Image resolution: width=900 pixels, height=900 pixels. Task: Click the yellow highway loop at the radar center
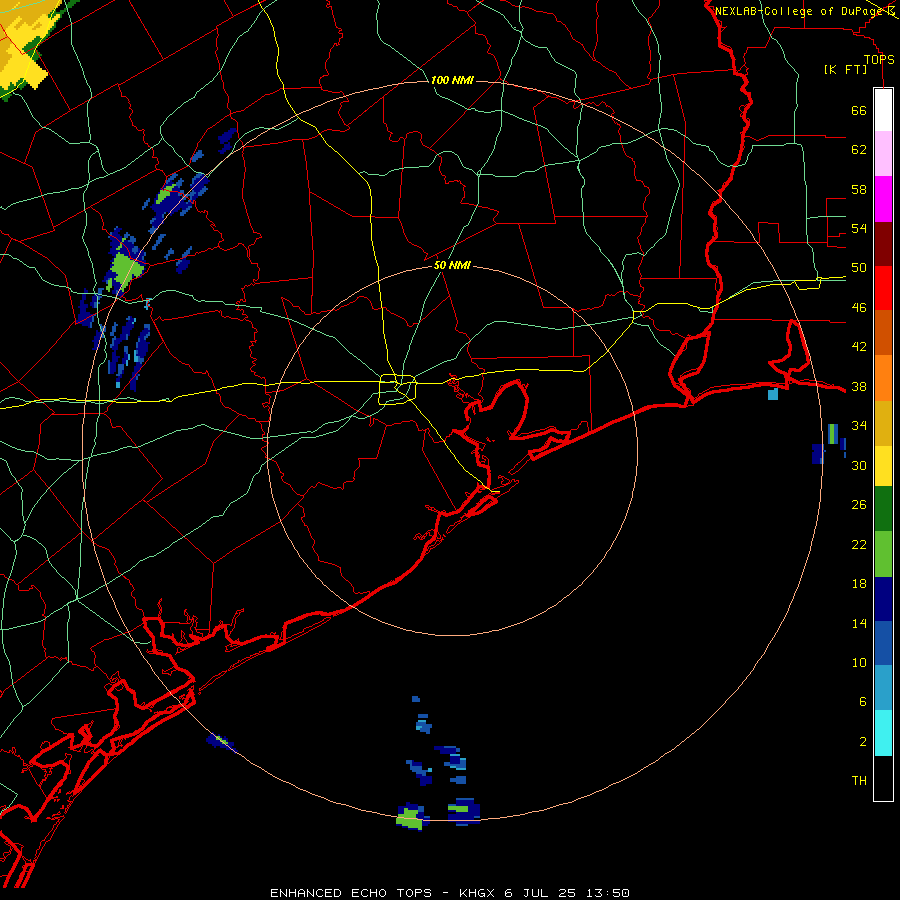[398, 389]
